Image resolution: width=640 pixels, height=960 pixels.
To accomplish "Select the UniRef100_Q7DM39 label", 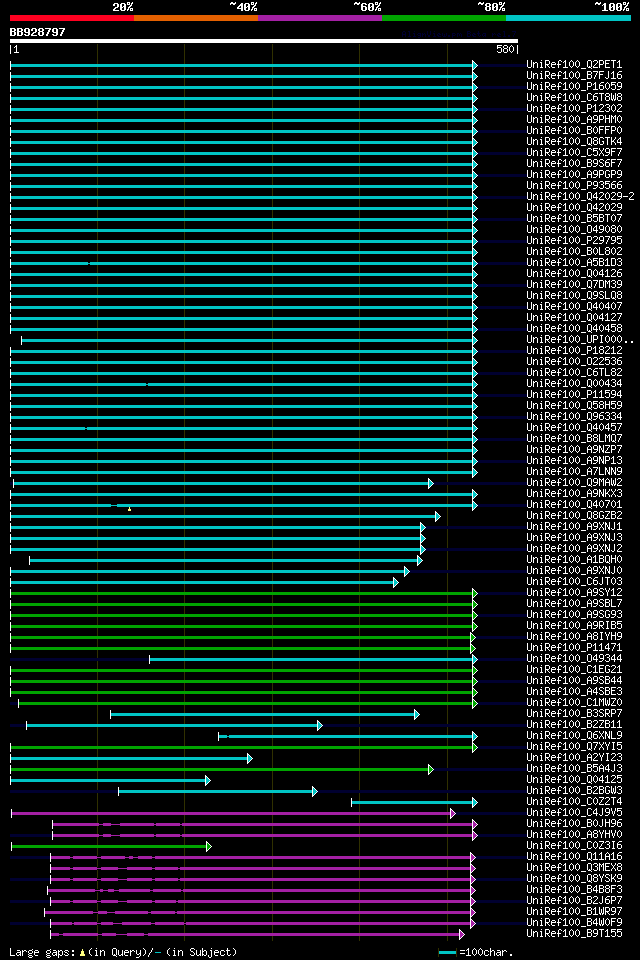I will (574, 285).
